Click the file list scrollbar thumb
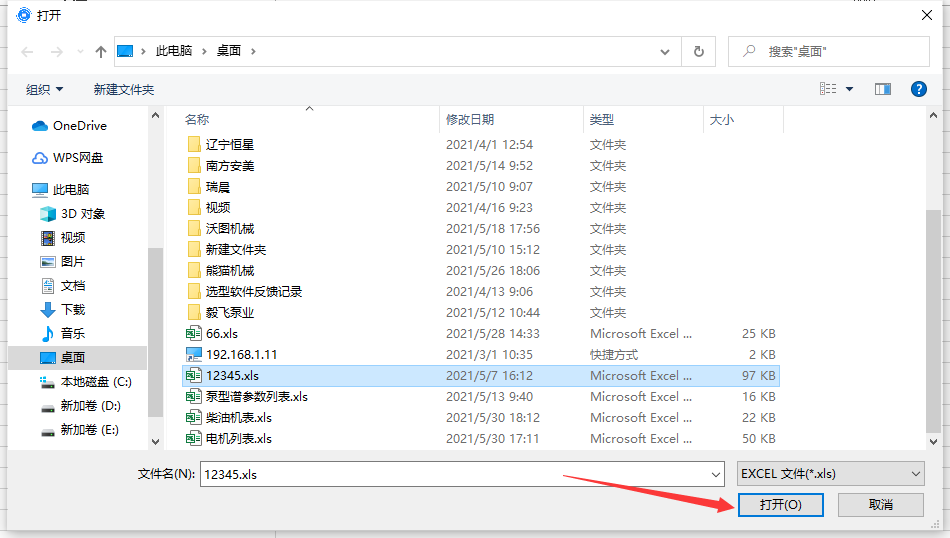The width and height of the screenshot is (950, 538). click(x=934, y=321)
